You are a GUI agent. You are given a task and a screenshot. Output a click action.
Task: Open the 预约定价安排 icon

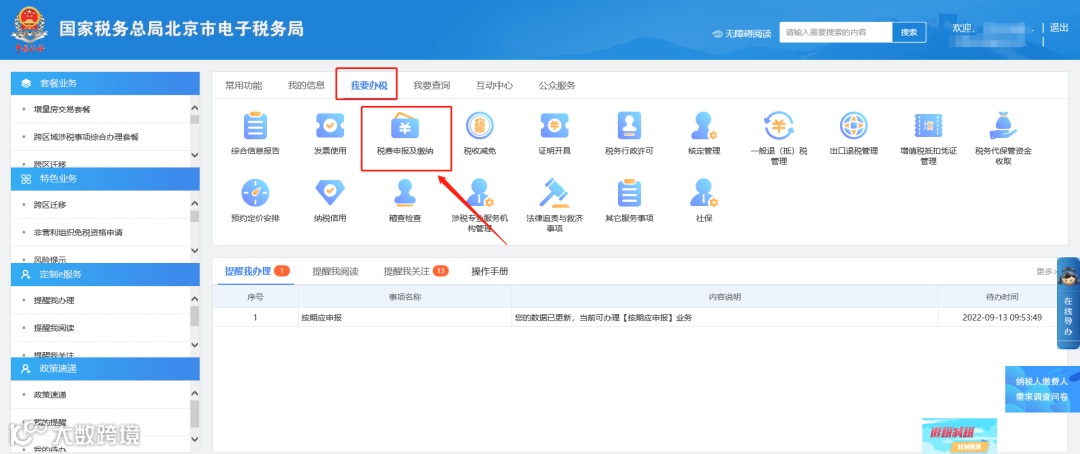256,194
